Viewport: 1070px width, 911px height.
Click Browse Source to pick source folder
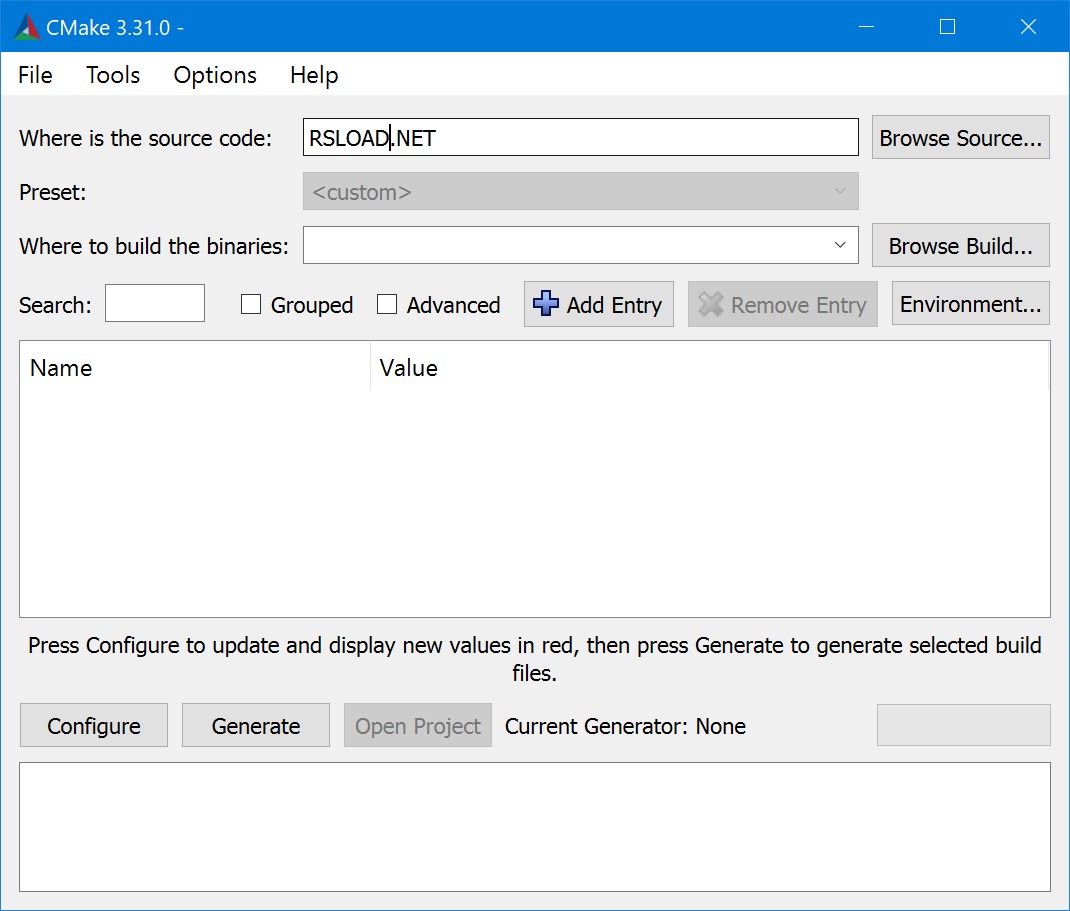point(959,137)
